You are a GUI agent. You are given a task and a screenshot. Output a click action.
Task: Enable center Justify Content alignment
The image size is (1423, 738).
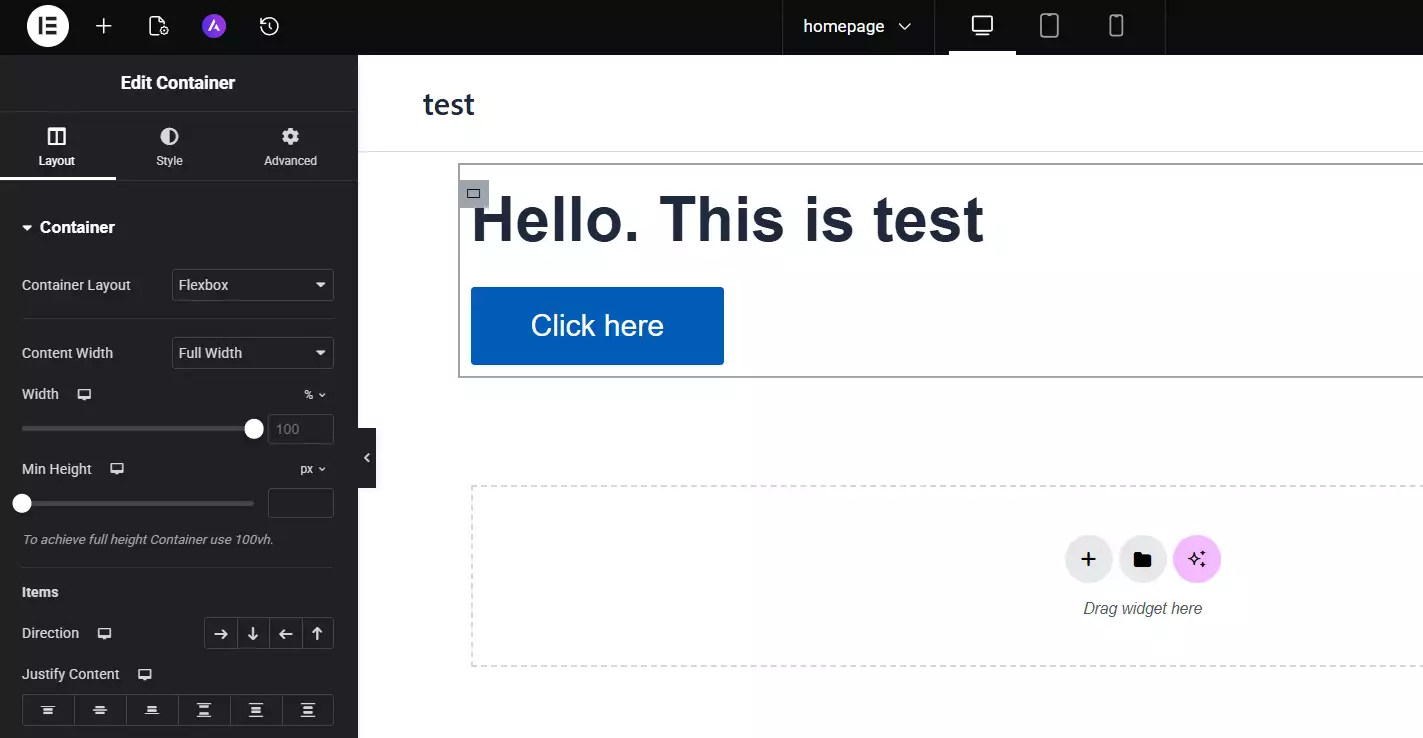[x=100, y=710]
